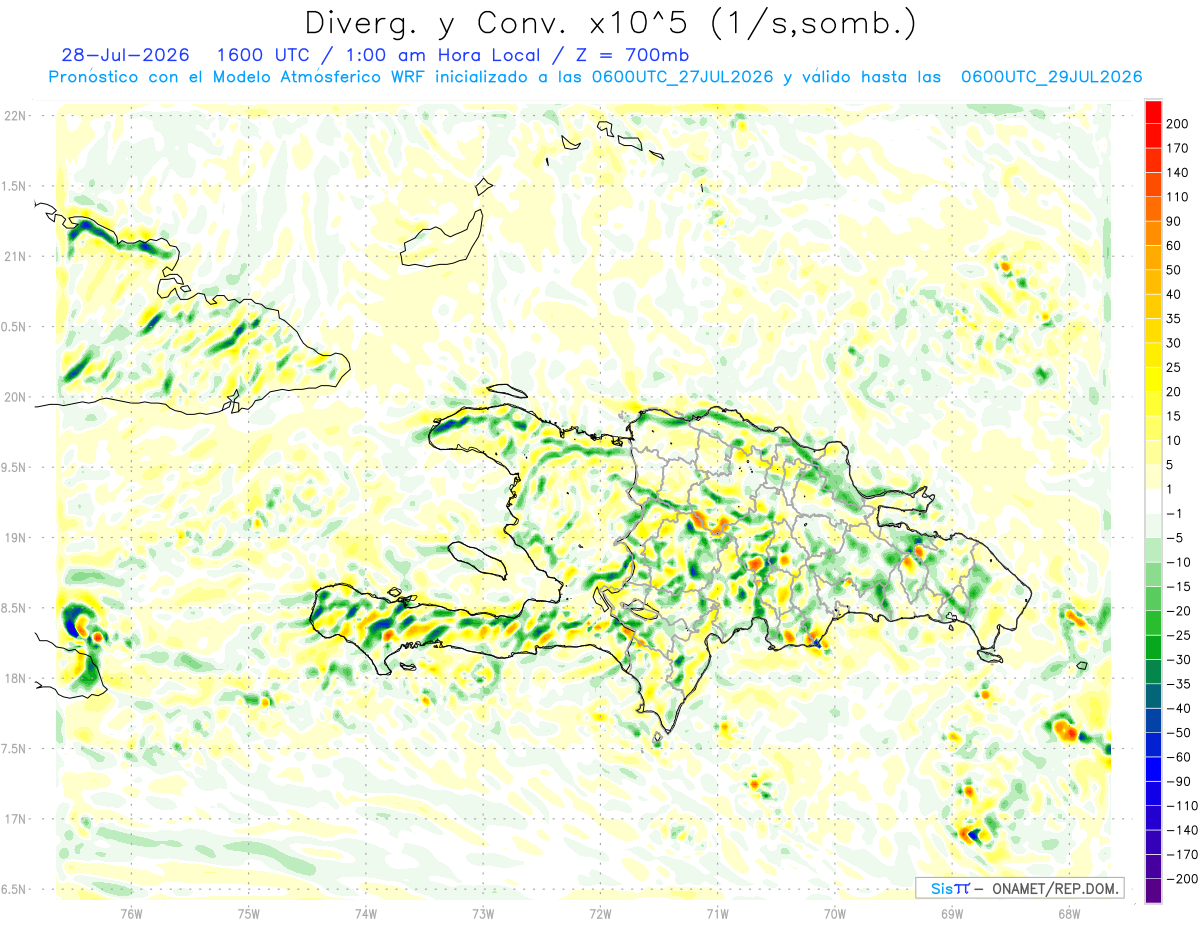Click the positive "140" color scale value

(x=1177, y=173)
